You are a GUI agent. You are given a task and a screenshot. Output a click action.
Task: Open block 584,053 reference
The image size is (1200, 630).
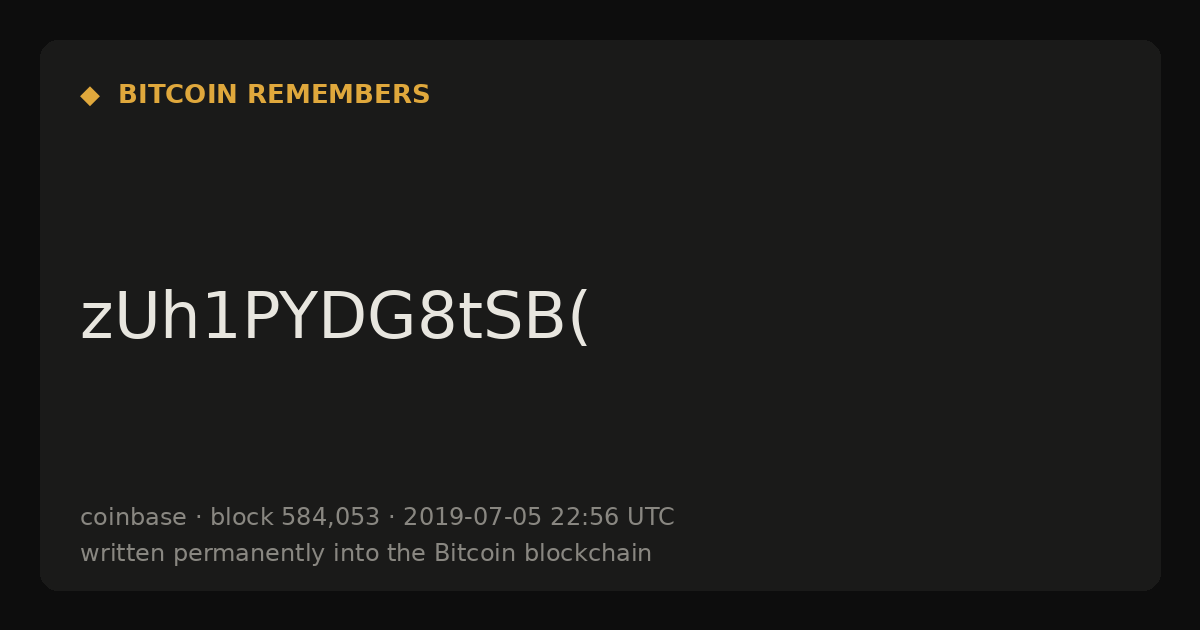click(295, 517)
